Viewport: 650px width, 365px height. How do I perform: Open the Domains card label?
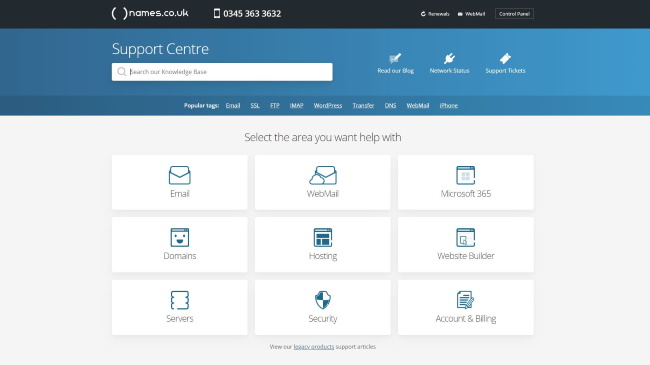coord(179,256)
